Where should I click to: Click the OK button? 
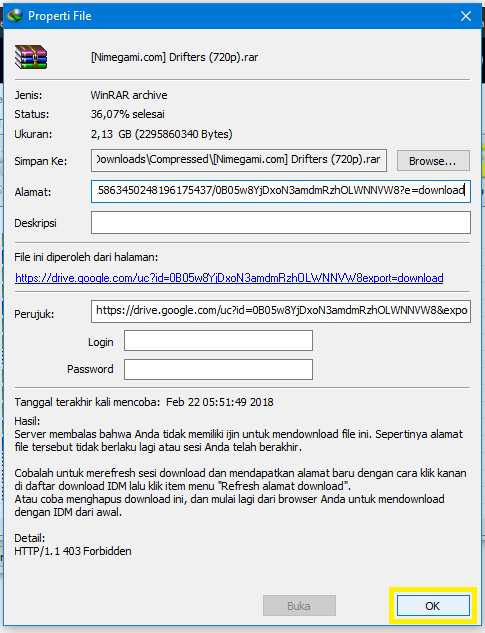(x=433, y=606)
